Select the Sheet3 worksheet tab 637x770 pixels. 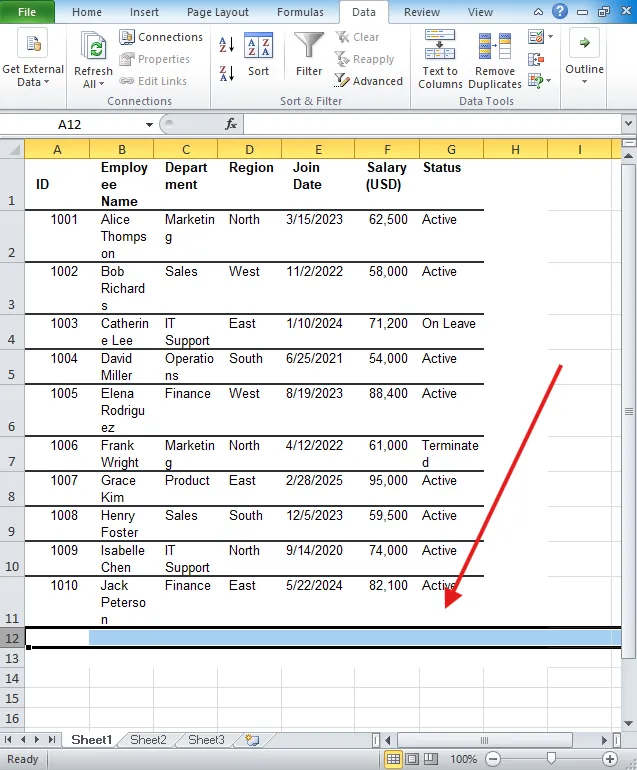point(206,740)
